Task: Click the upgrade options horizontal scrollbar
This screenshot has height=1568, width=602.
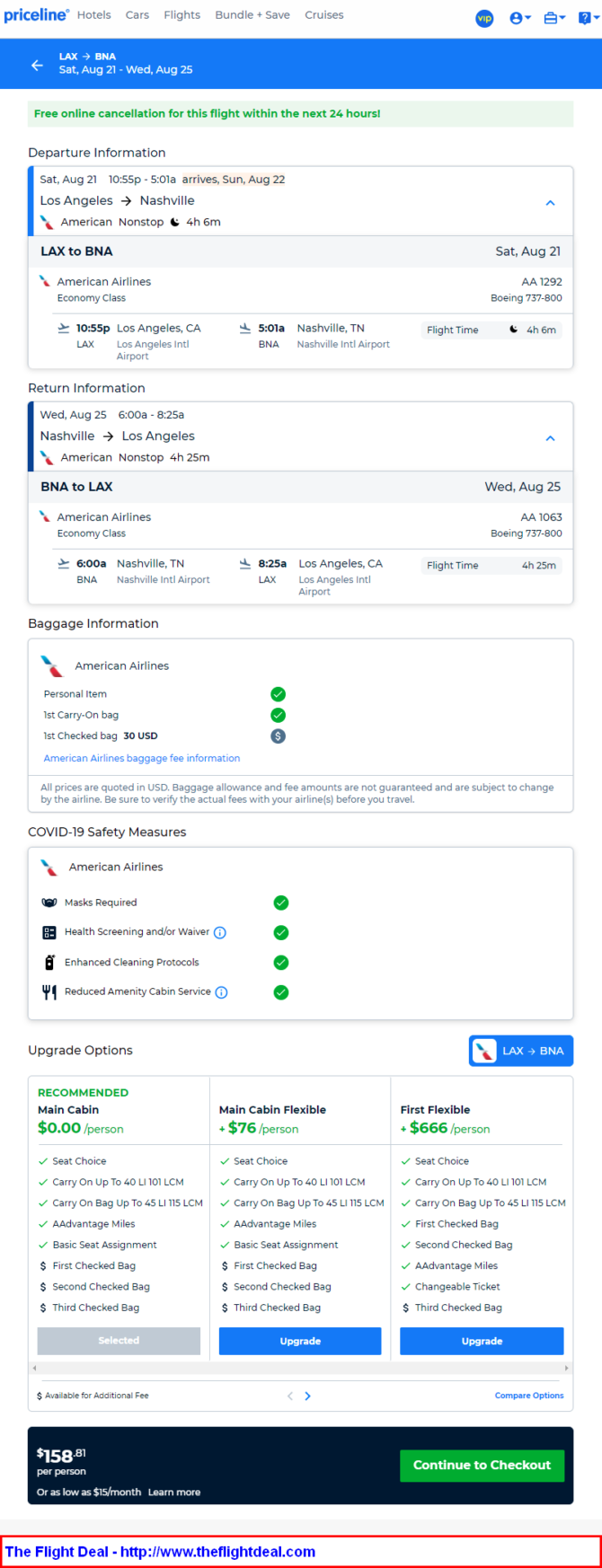Action: coord(300,1368)
